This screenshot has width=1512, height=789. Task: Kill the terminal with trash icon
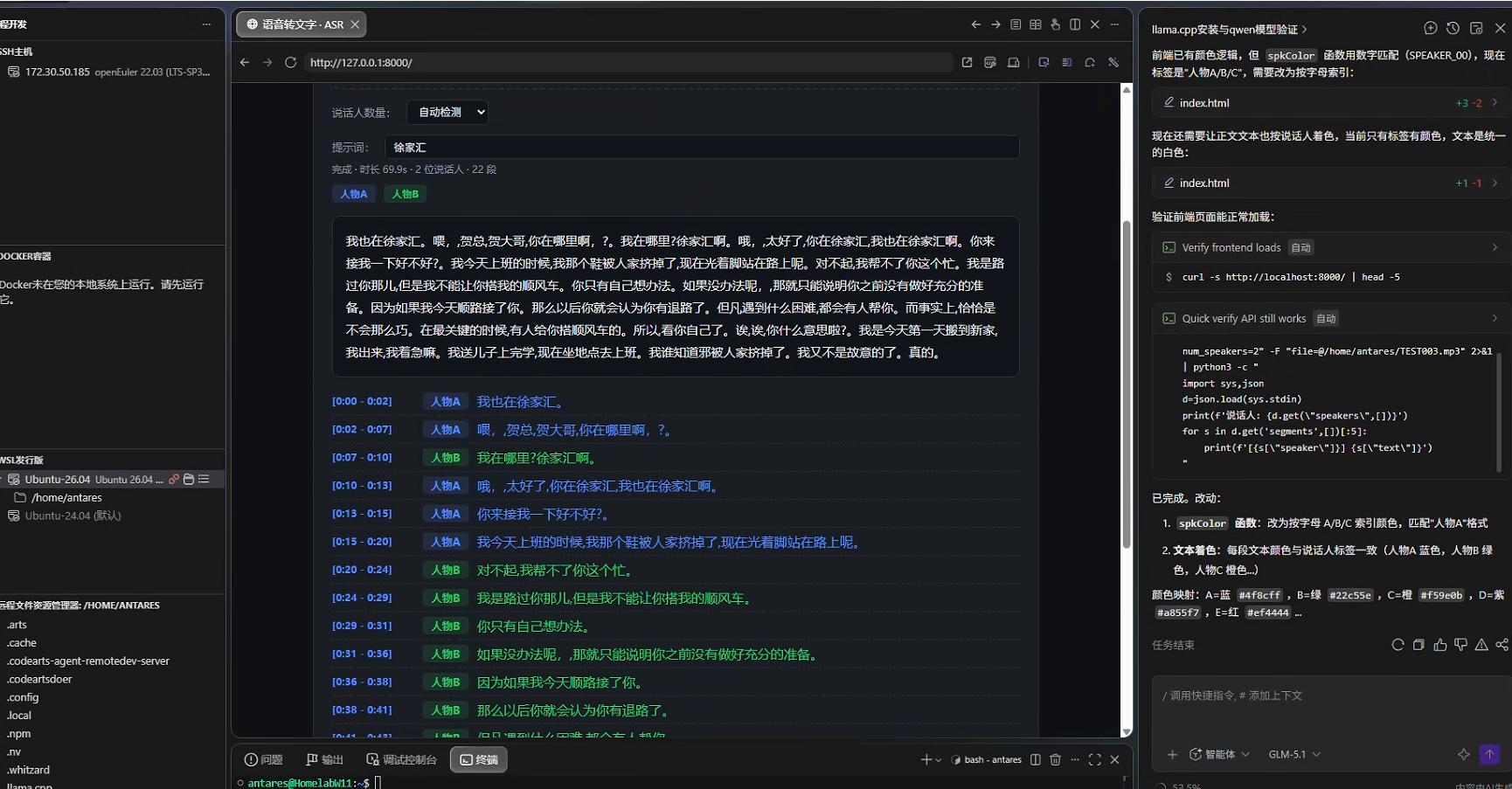(x=1055, y=760)
